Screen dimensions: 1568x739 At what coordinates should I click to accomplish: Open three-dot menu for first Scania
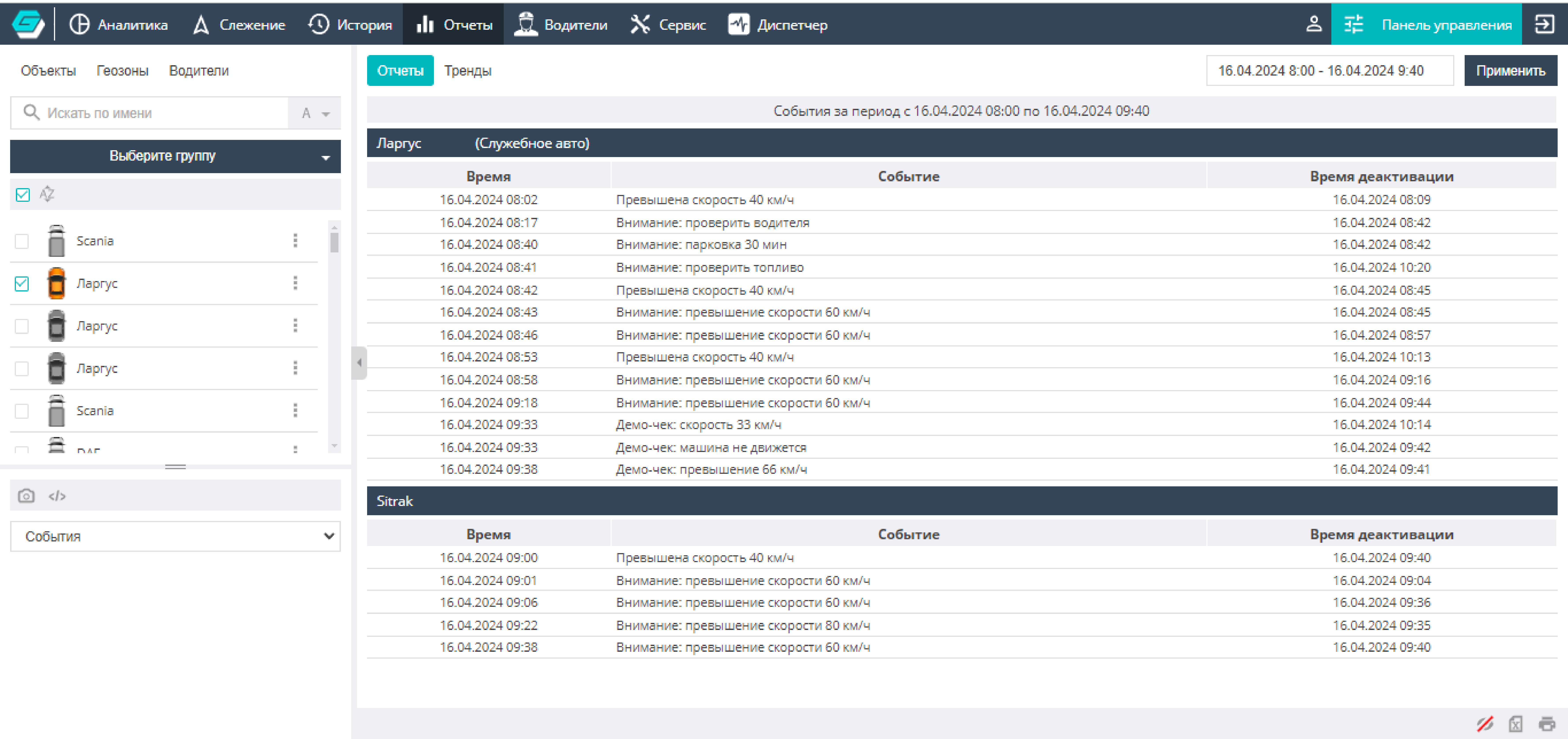tap(295, 241)
